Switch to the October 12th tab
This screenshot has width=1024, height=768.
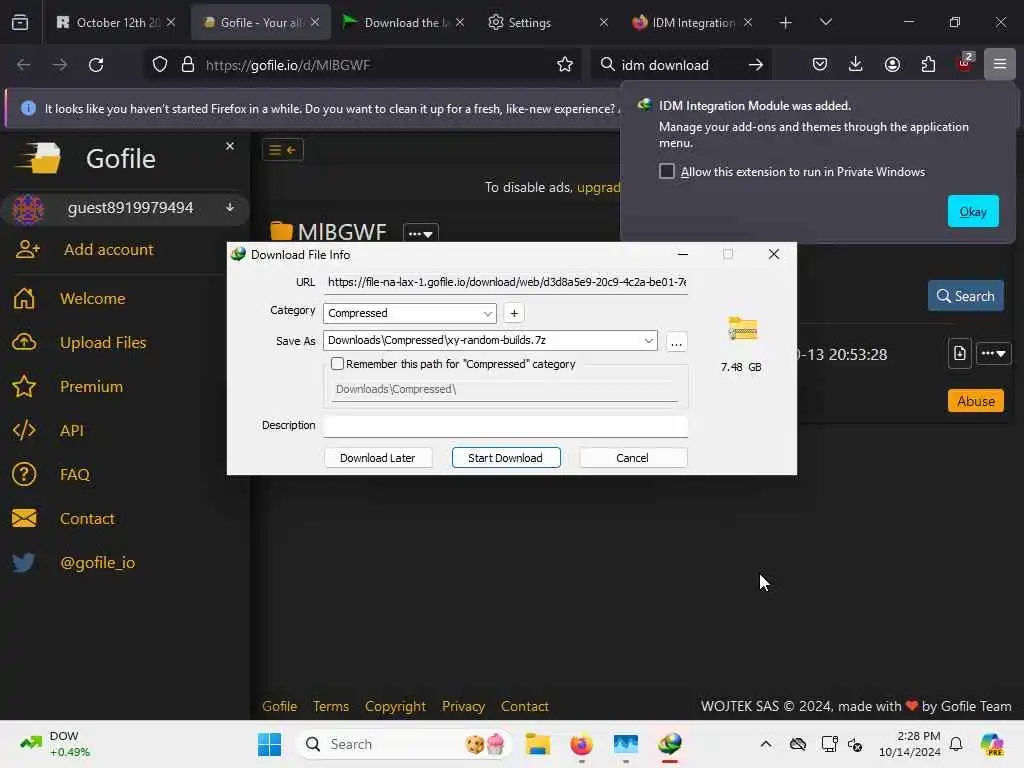point(116,23)
